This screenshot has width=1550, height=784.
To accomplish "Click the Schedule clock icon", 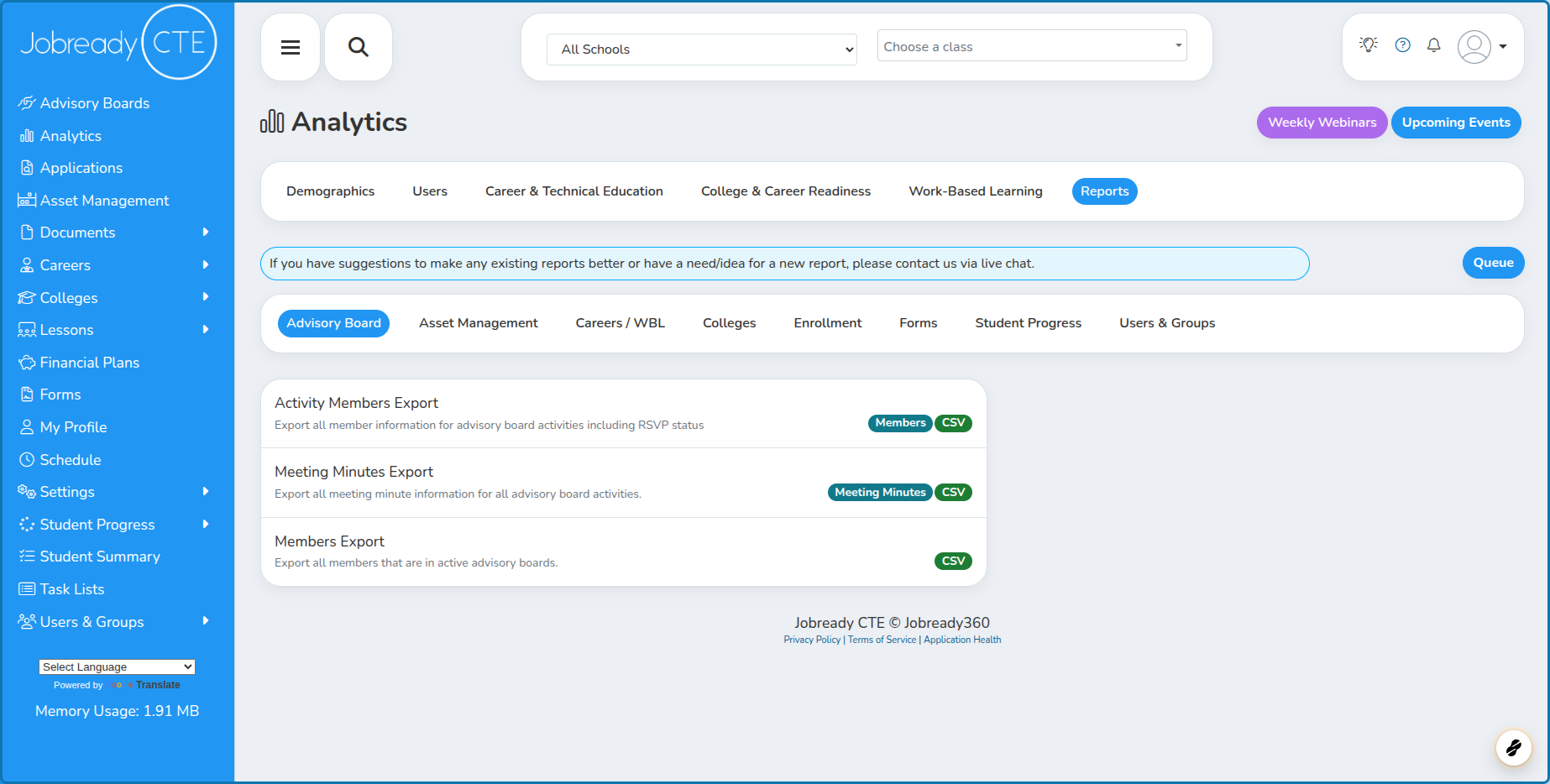I will point(27,460).
